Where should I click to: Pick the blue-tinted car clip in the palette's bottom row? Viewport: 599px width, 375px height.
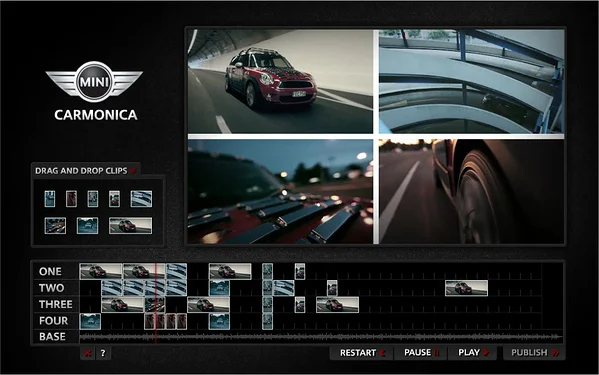point(87,226)
